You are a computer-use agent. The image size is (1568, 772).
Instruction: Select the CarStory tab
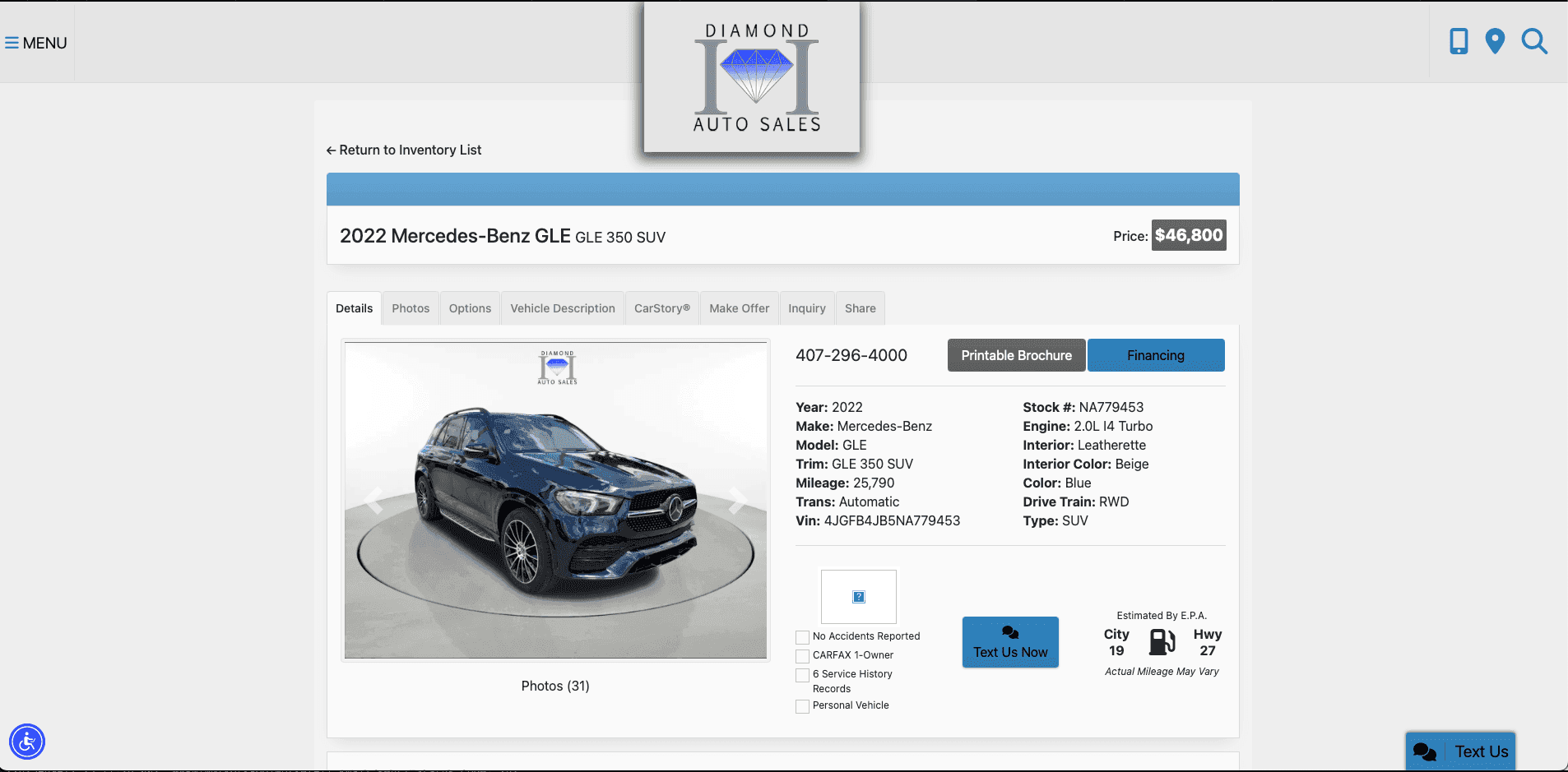pos(661,307)
